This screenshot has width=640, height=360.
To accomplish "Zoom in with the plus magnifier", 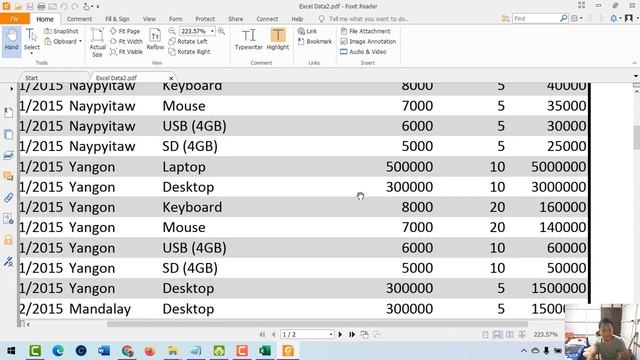I will pyautogui.click(x=221, y=31).
